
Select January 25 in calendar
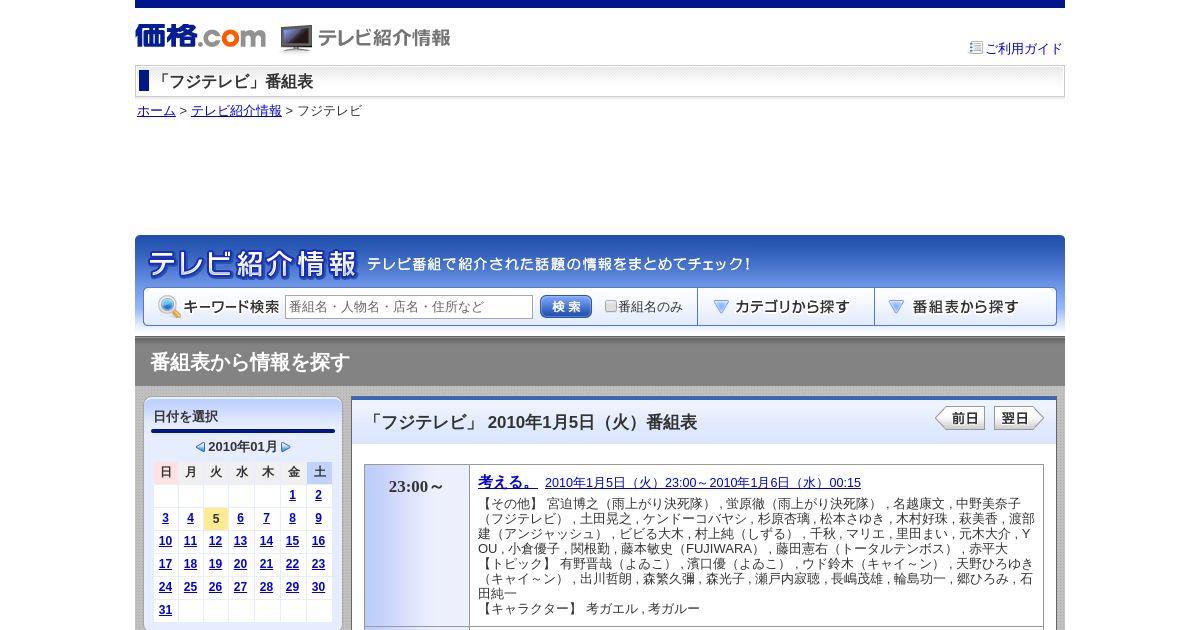click(x=191, y=587)
